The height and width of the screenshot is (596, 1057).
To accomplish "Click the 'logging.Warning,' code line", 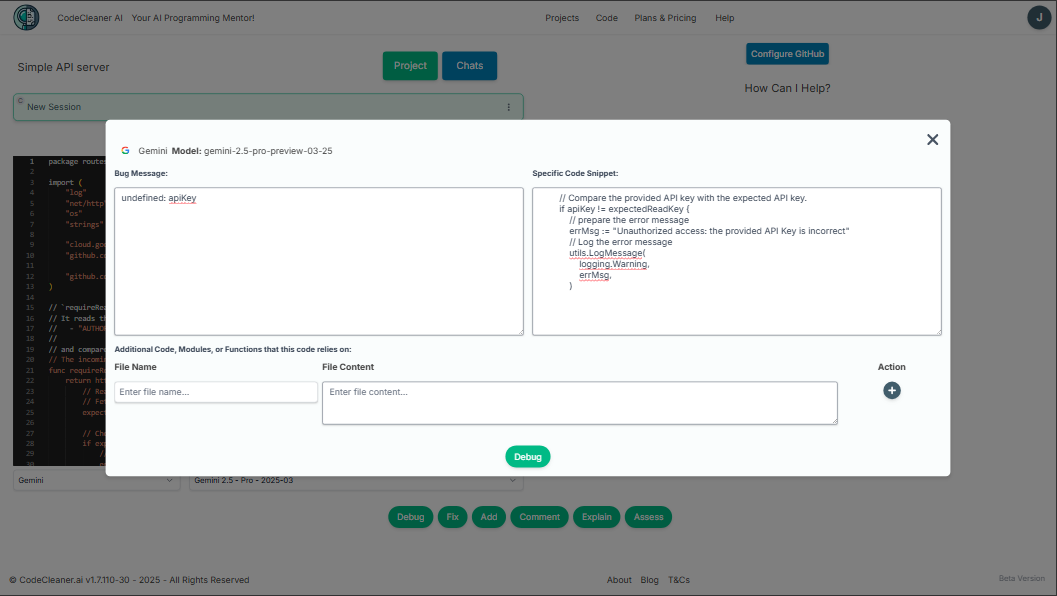I will click(x=614, y=264).
